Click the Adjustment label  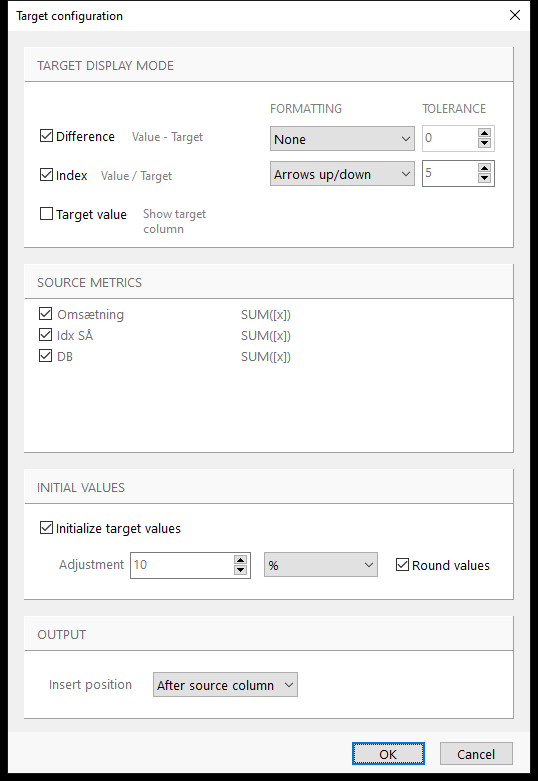pos(91,564)
